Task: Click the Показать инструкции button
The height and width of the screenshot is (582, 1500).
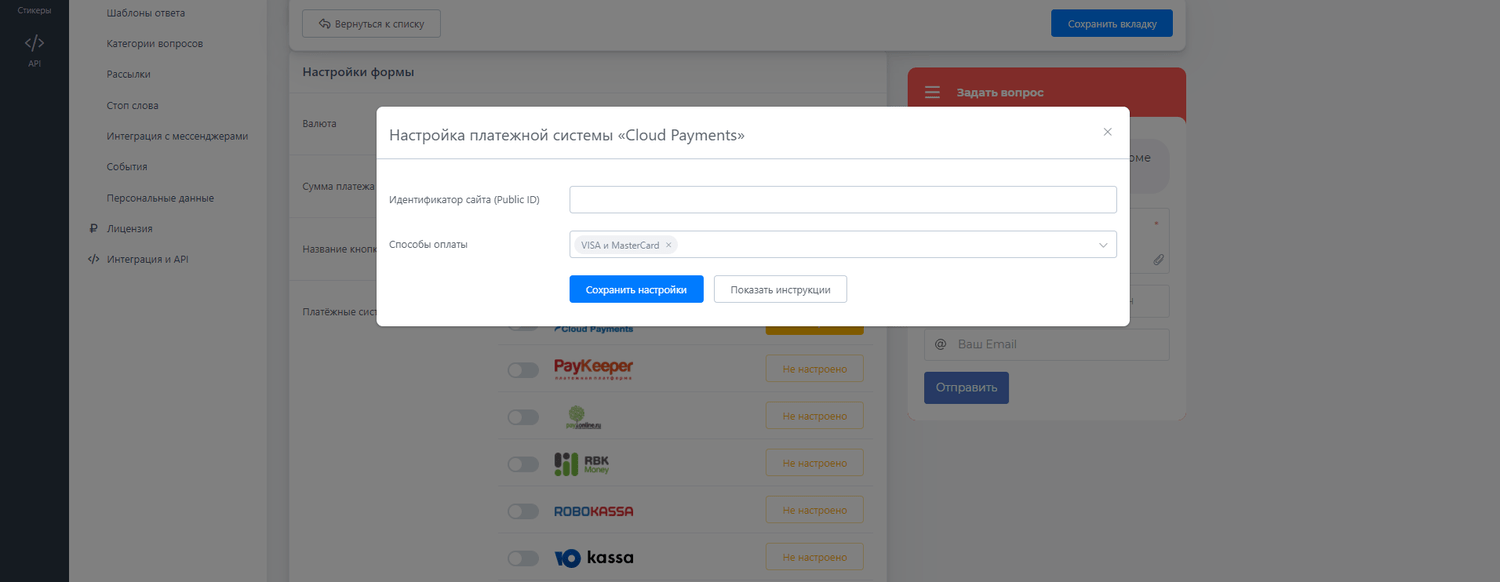Action: (x=780, y=289)
